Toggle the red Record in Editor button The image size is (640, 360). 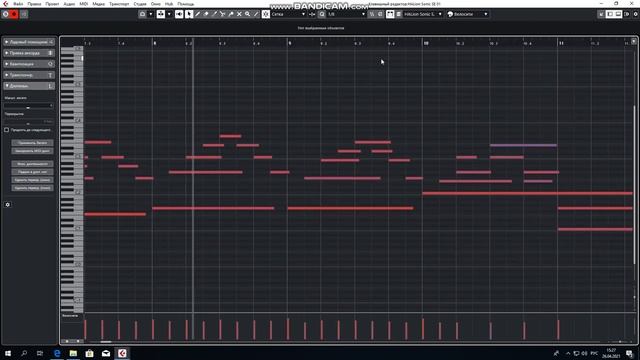point(14,14)
